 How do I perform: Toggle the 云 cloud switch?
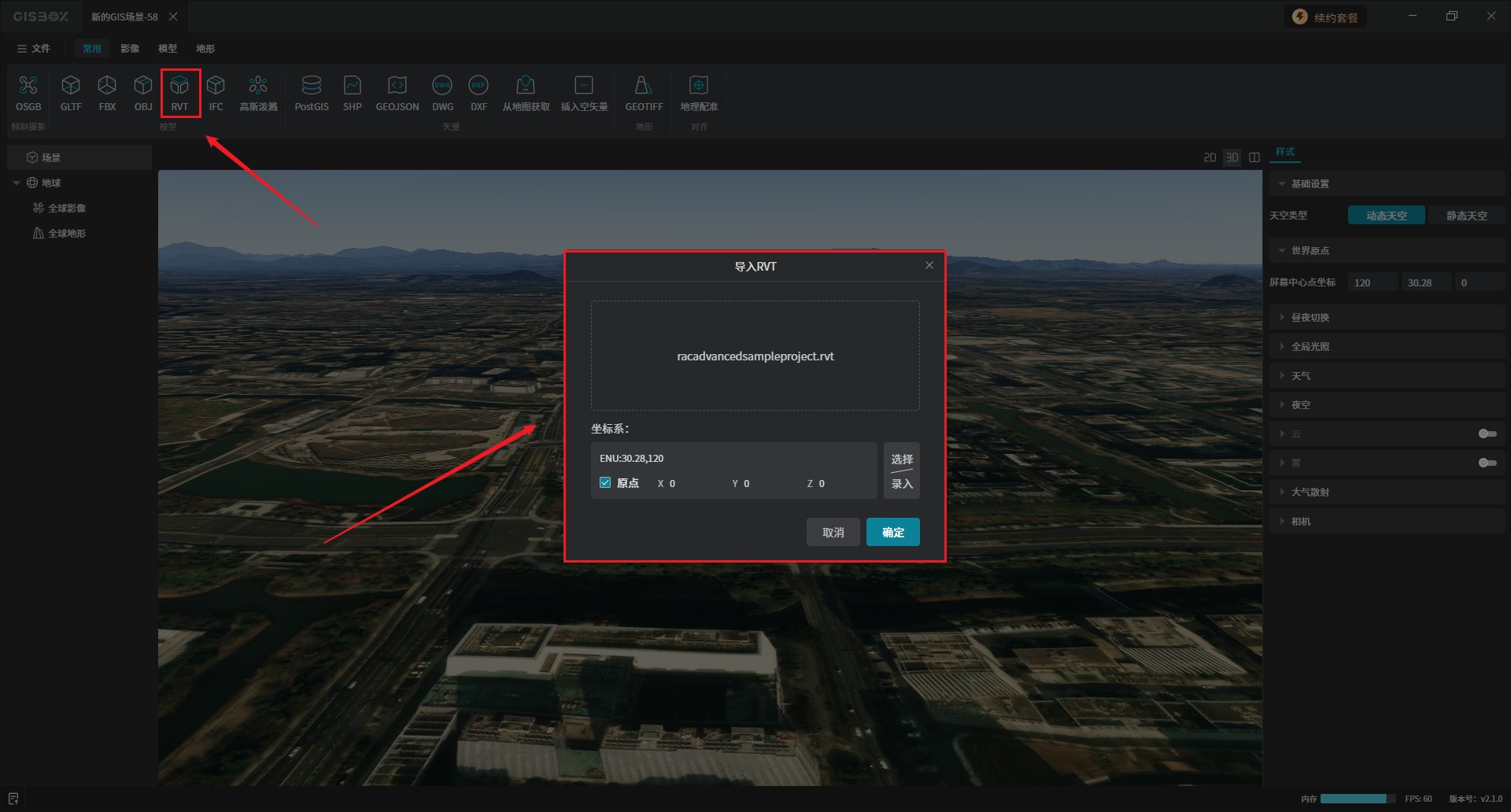(1487, 434)
